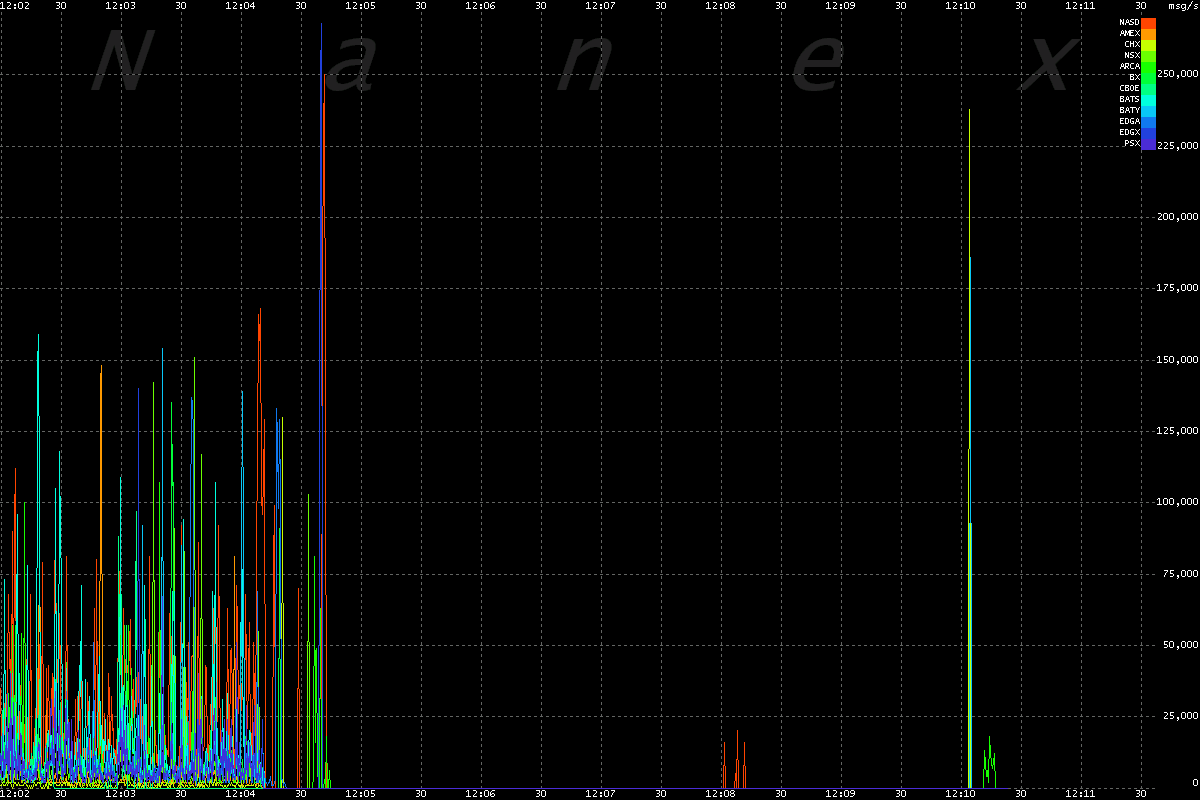
Task: Select the PSX legend label
Action: pos(1132,143)
